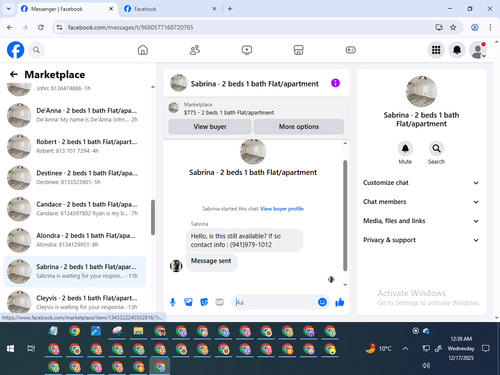
Task: Go back using the browser back arrow
Action: (10, 27)
